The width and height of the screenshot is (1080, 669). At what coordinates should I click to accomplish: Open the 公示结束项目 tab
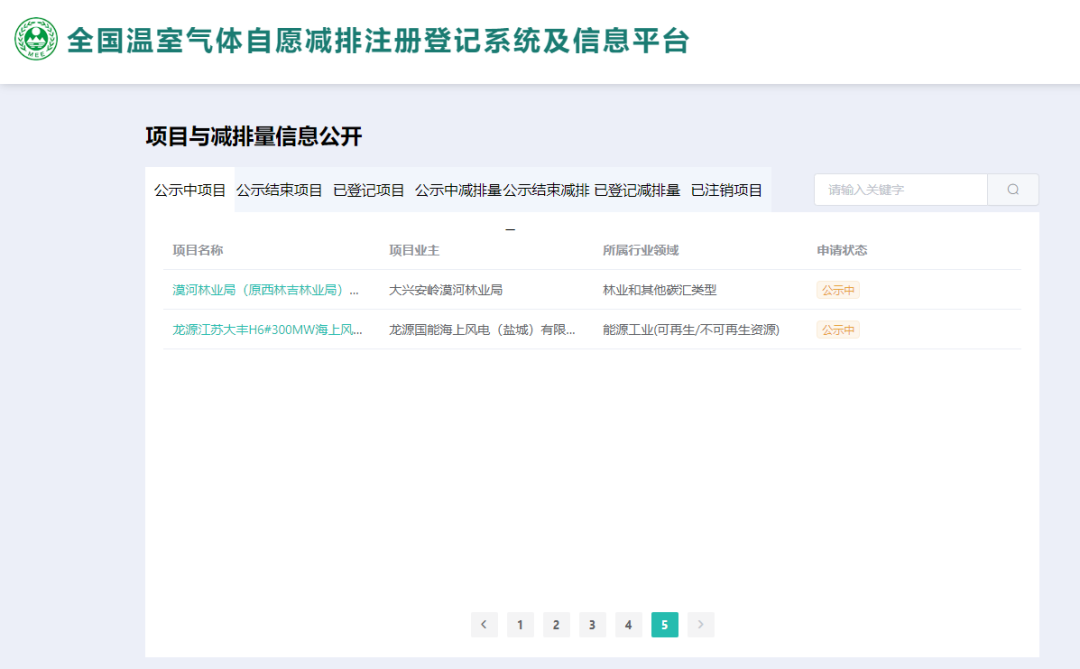click(x=279, y=190)
